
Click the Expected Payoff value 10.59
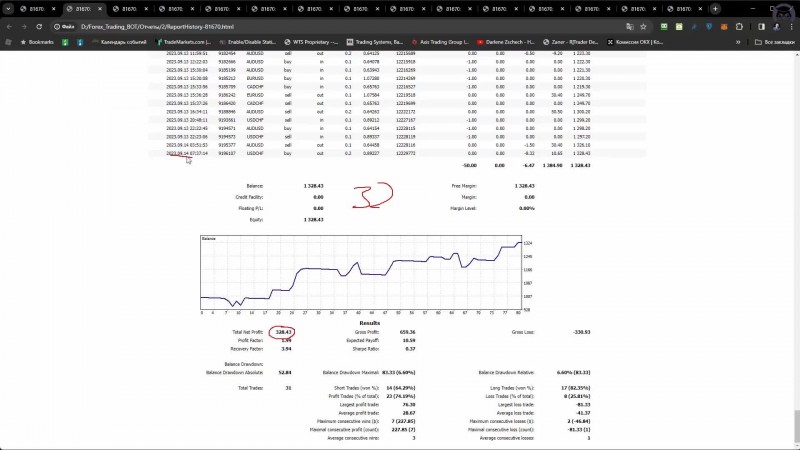(x=409, y=340)
